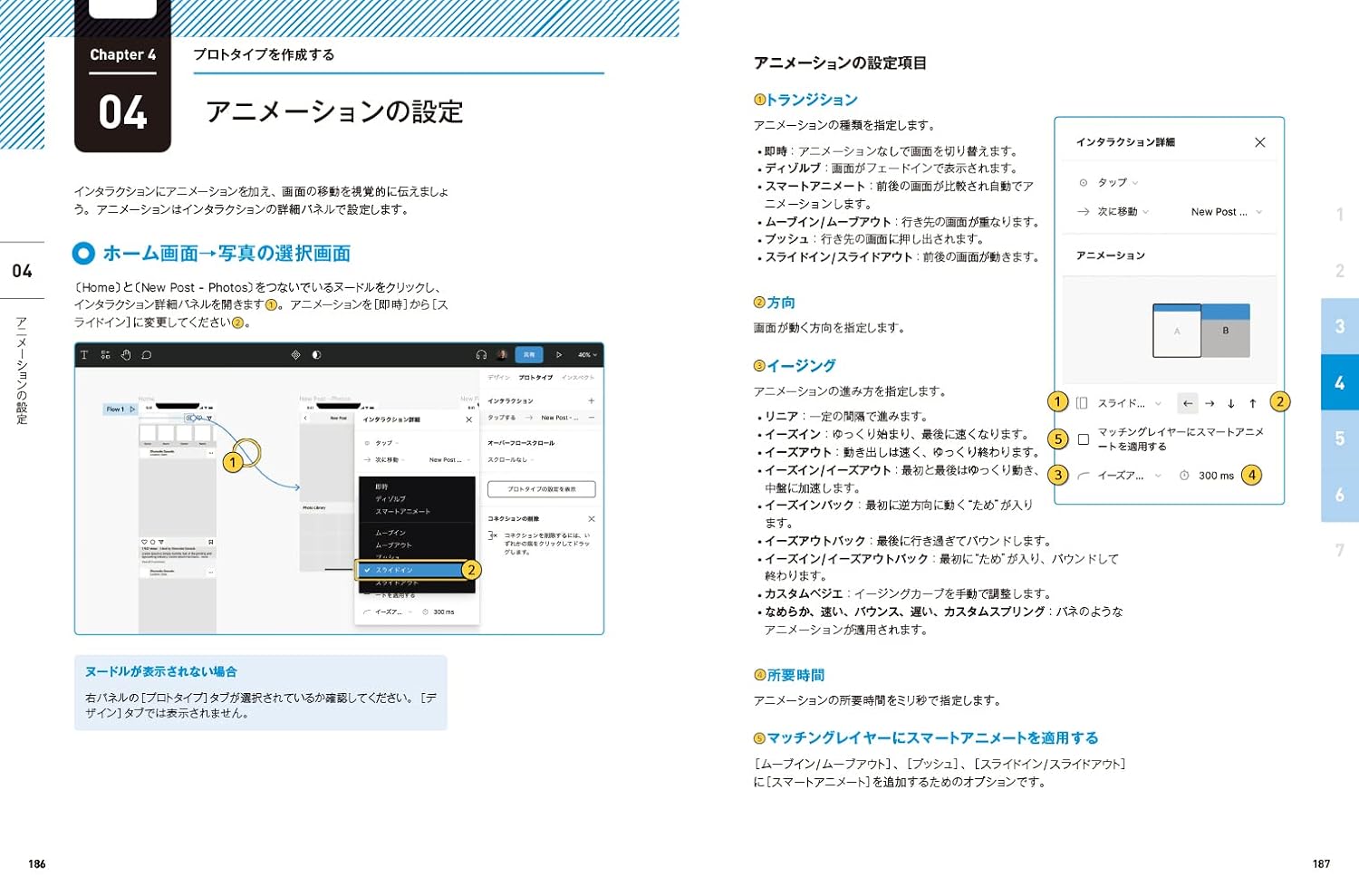Select the left arrow animation direction
This screenshot has height=896, width=1359.
1188,403
